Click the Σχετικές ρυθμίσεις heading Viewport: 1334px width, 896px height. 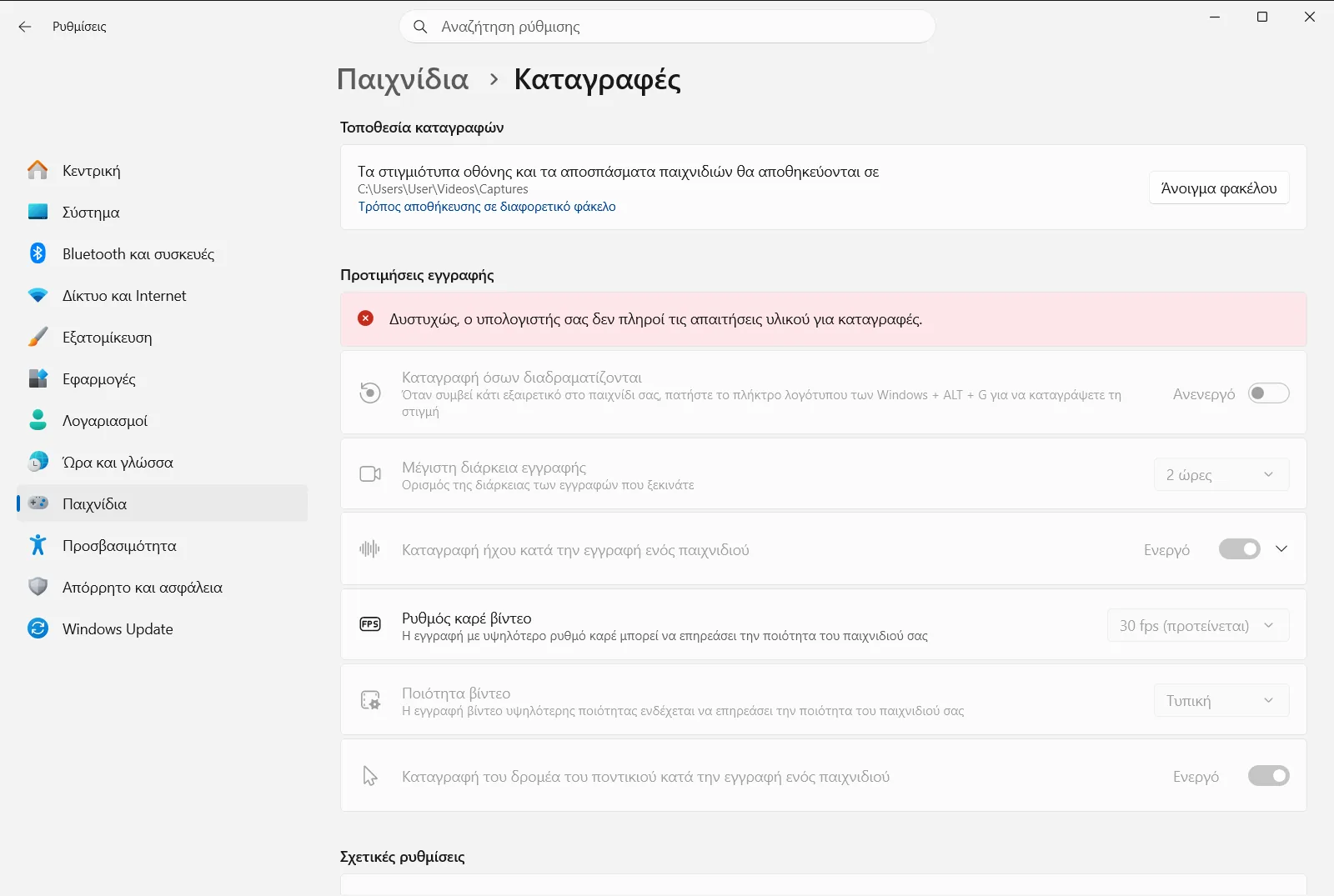coord(403,857)
